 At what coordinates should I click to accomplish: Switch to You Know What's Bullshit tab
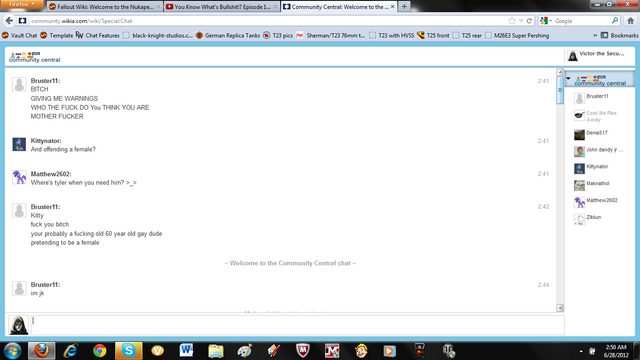point(222,7)
